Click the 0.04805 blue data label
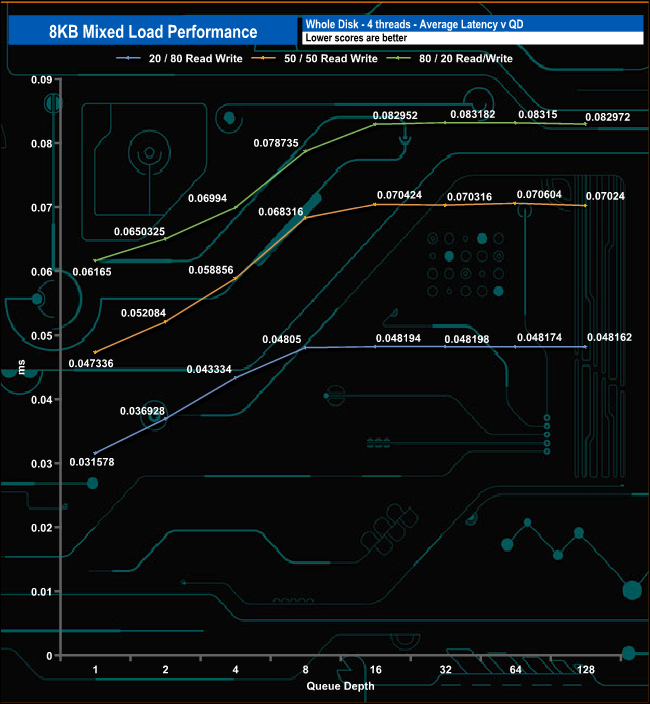 point(281,339)
